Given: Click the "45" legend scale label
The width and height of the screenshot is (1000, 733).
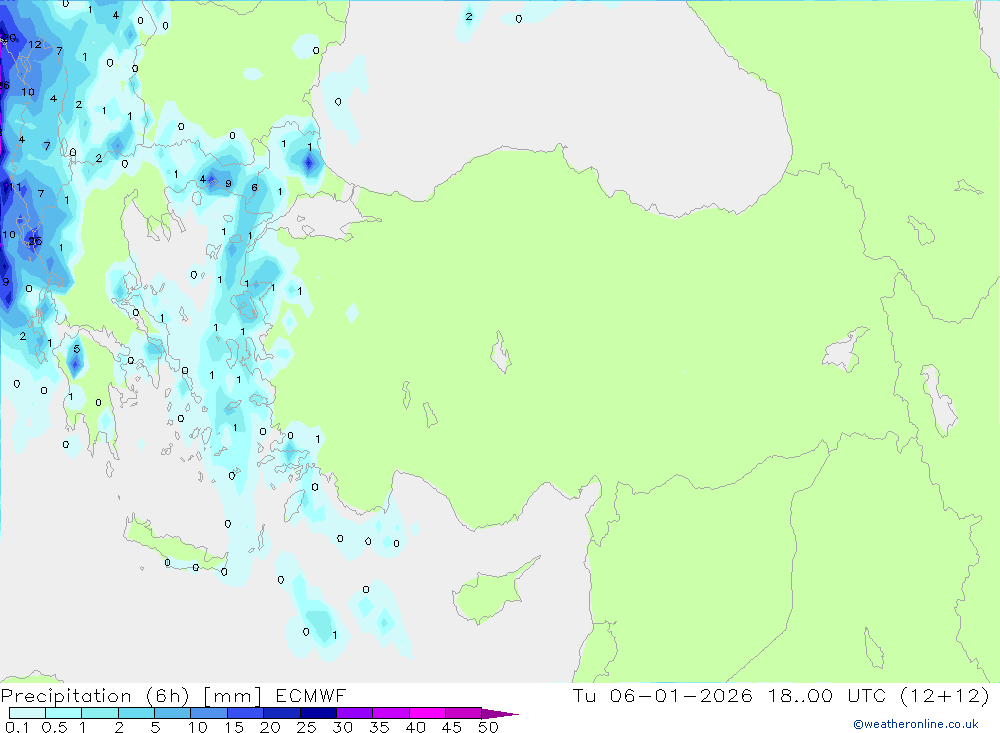Looking at the screenshot, I should pyautogui.click(x=452, y=727).
